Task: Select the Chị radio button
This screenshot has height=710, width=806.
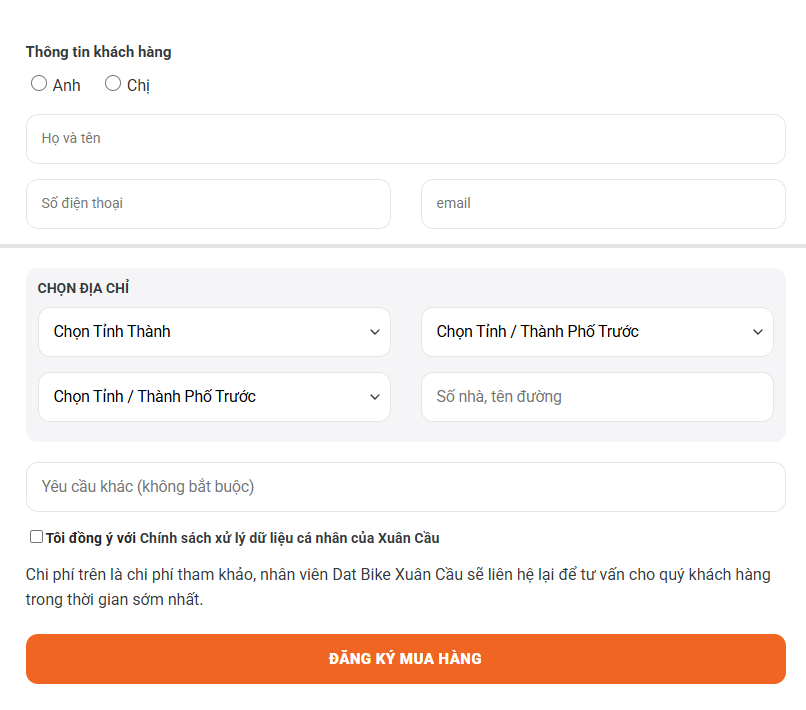Action: click(113, 84)
